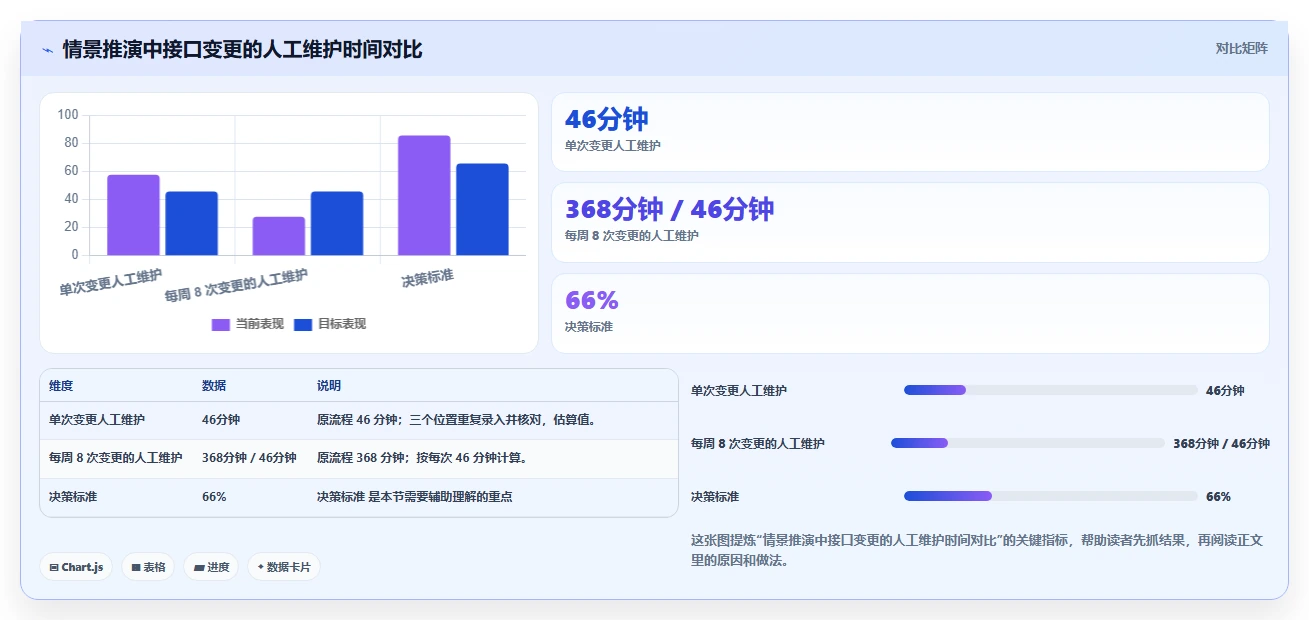The image size is (1309, 620).
Task: Click the 368分钟 / 46分钟 card value
Action: tap(669, 209)
